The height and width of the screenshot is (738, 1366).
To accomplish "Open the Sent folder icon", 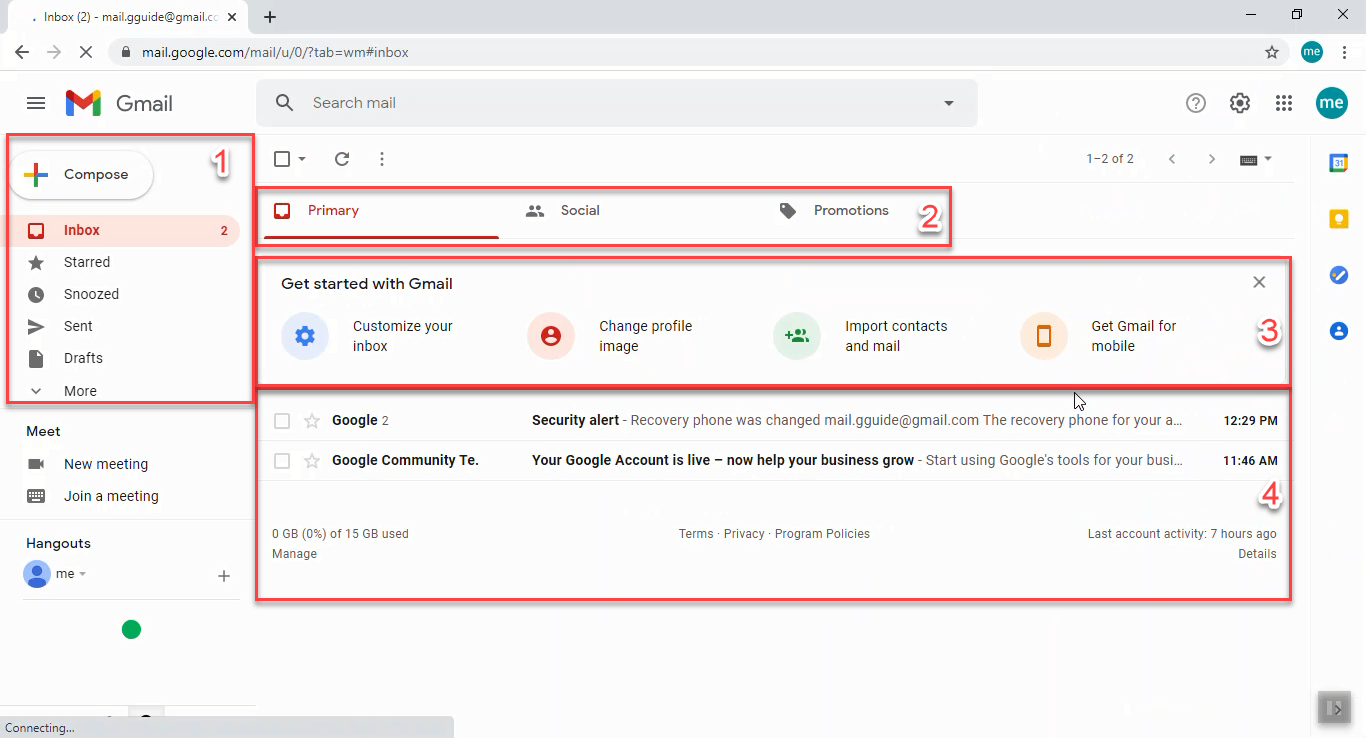I will (36, 326).
